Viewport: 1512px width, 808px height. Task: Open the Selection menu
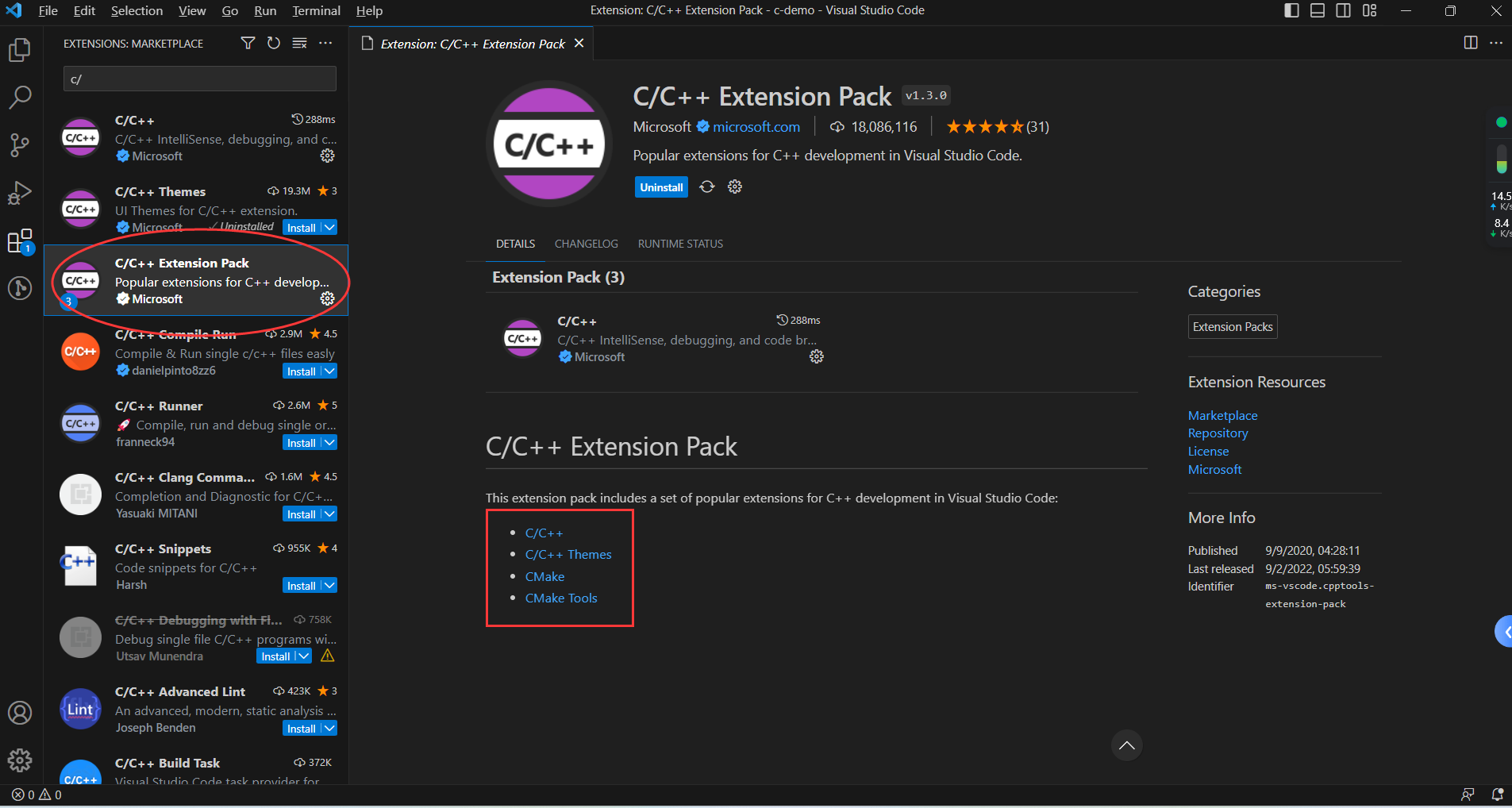[x=137, y=10]
